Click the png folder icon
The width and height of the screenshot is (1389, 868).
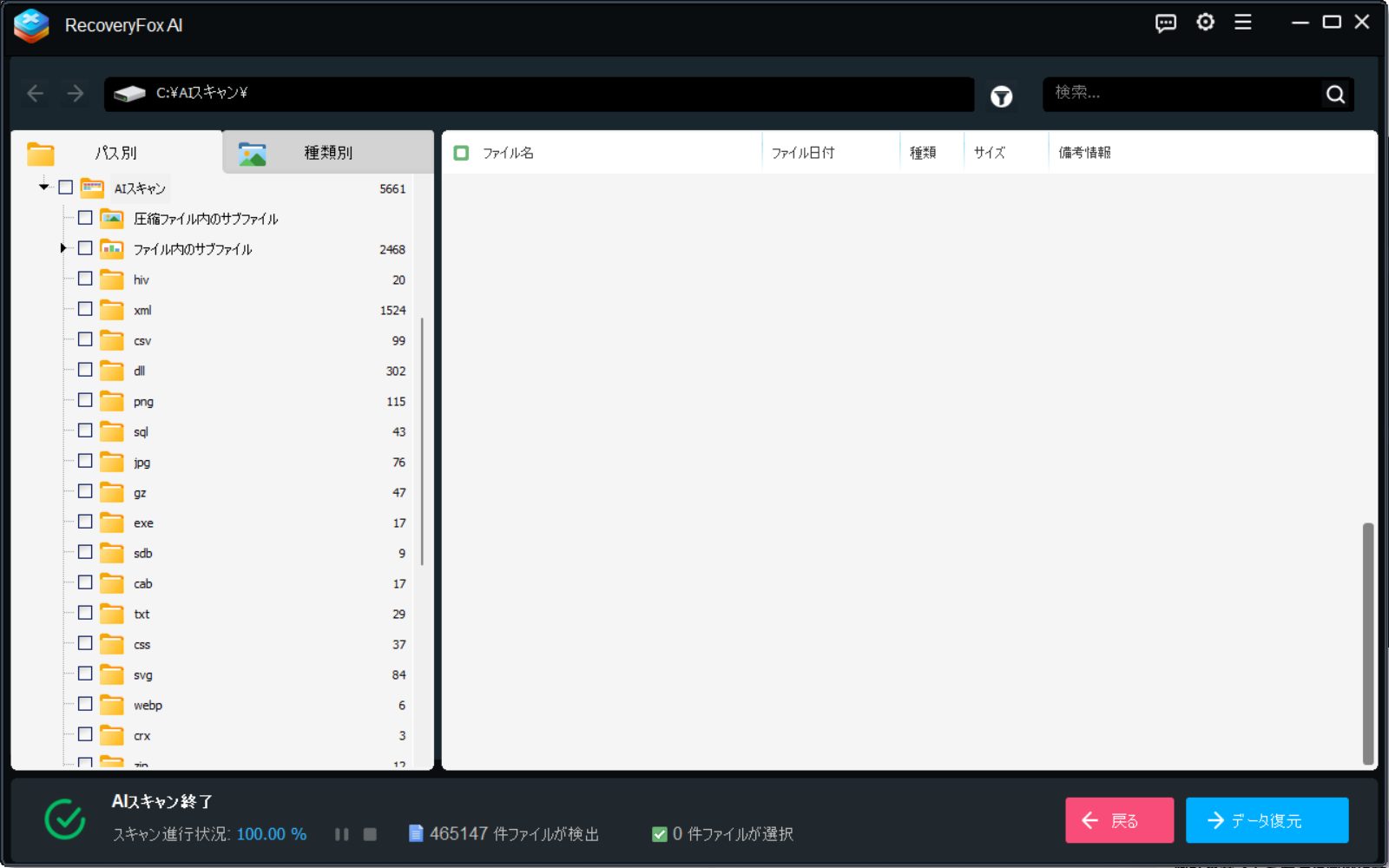pos(111,400)
